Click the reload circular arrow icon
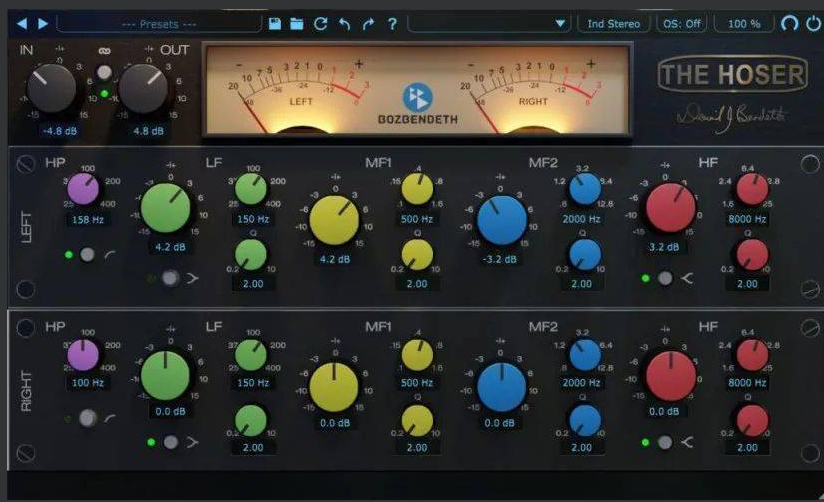 point(321,24)
